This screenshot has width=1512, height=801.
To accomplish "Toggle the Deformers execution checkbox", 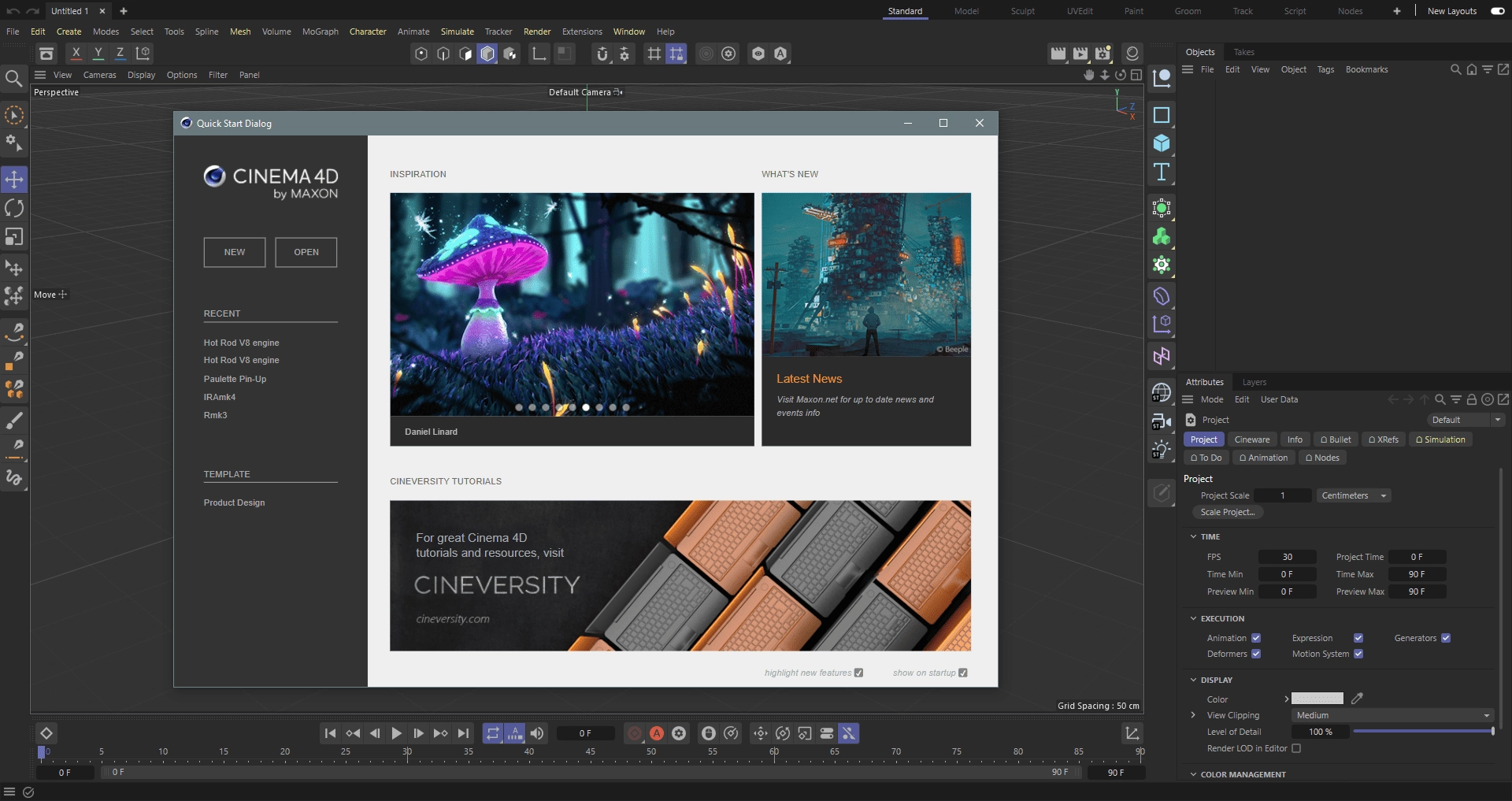I will coord(1256,654).
